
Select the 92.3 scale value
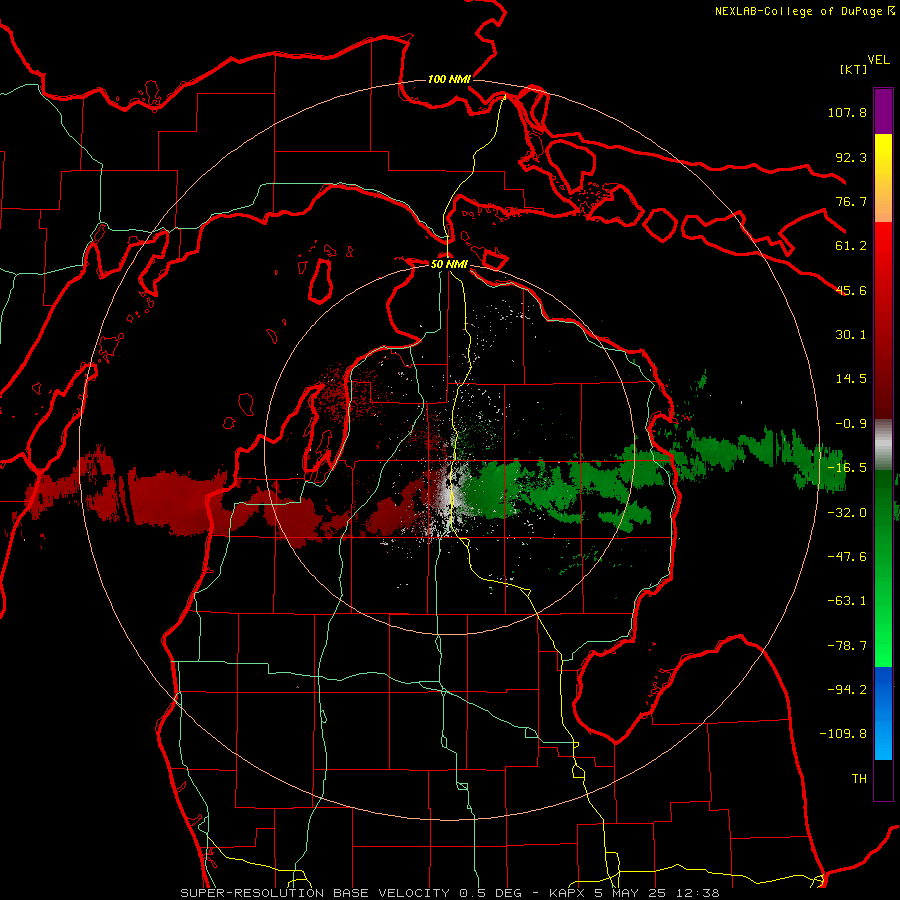(851, 157)
